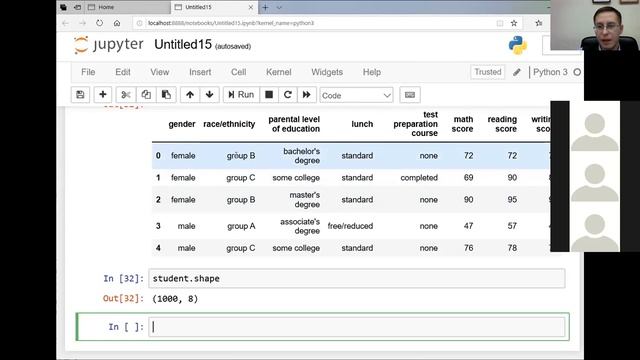
Task: Click the In [32] prompt label
Action: click(123, 278)
